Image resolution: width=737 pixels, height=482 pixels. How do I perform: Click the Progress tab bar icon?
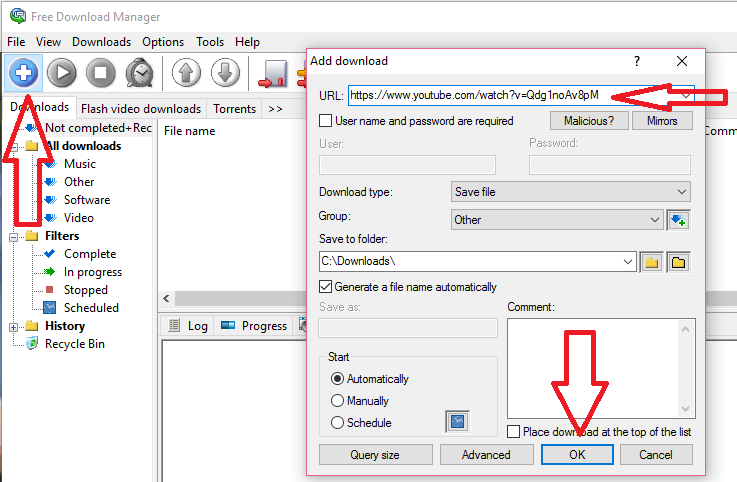(228, 325)
